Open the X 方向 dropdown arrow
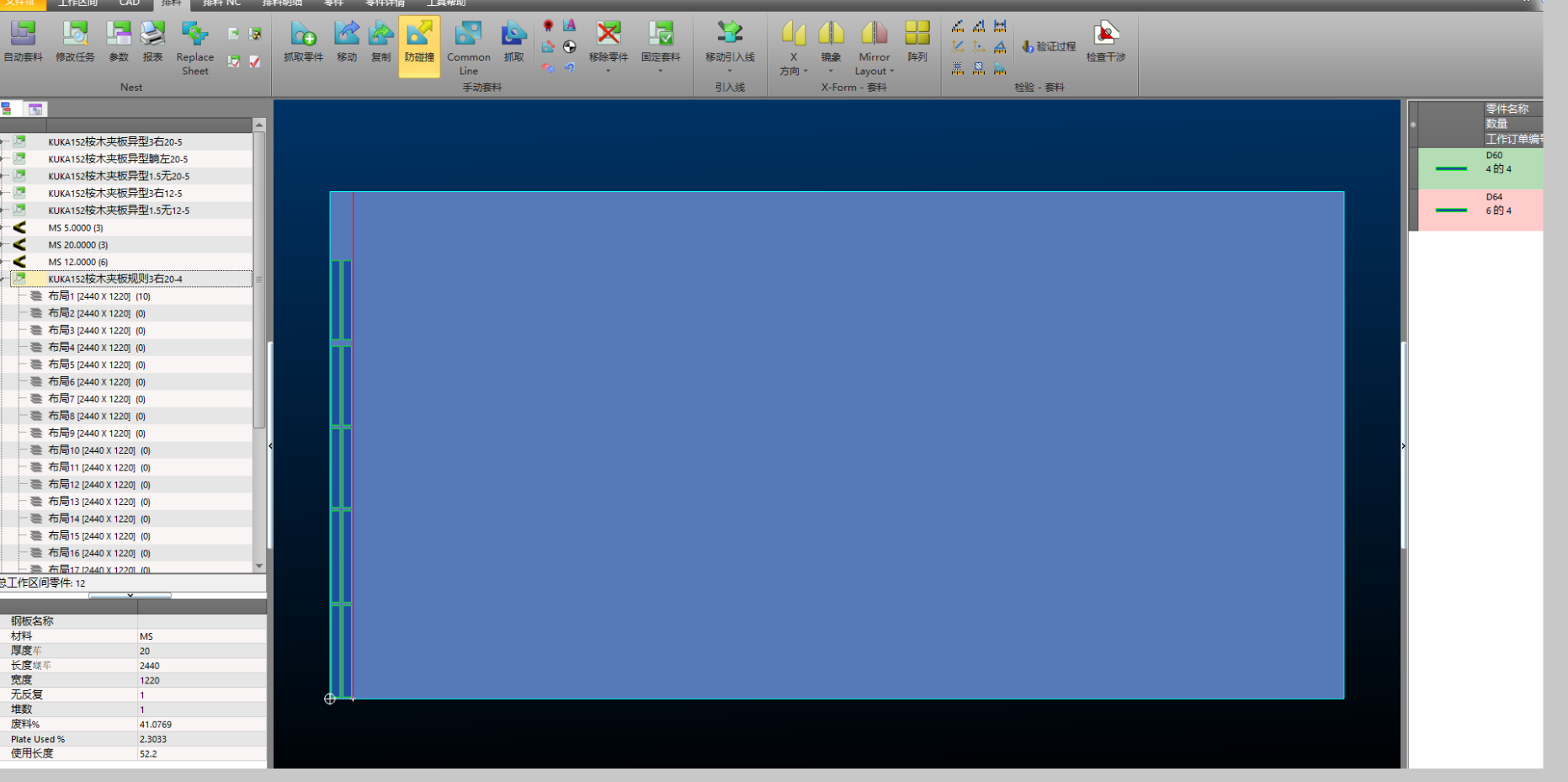The height and width of the screenshot is (782, 1568). pos(805,72)
